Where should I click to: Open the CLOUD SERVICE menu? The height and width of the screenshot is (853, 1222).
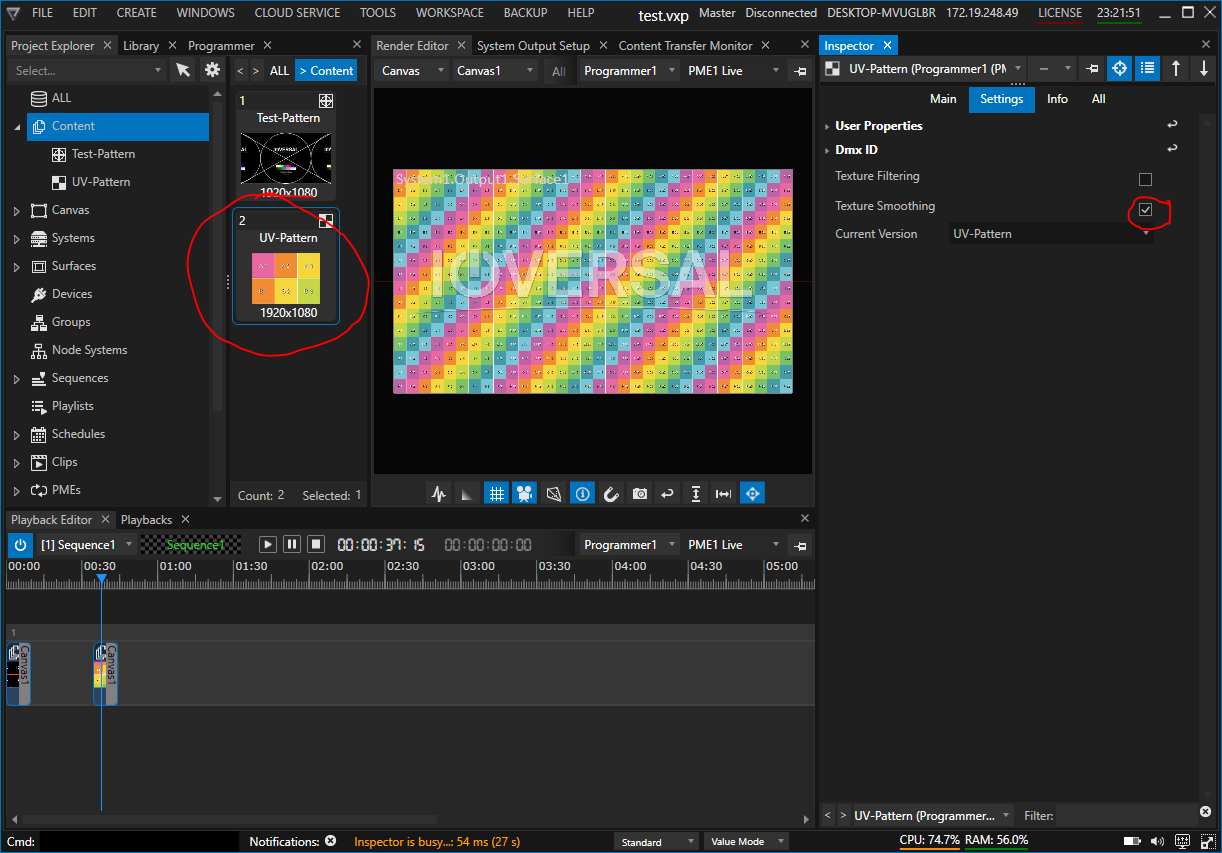click(x=297, y=13)
